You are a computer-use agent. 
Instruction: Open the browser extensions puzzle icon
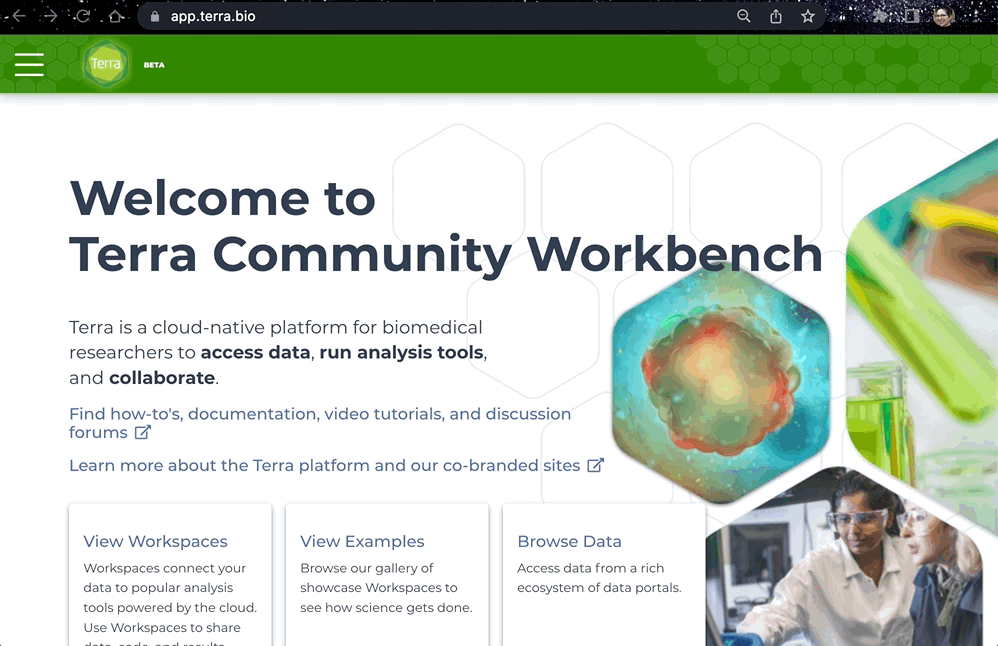881,17
